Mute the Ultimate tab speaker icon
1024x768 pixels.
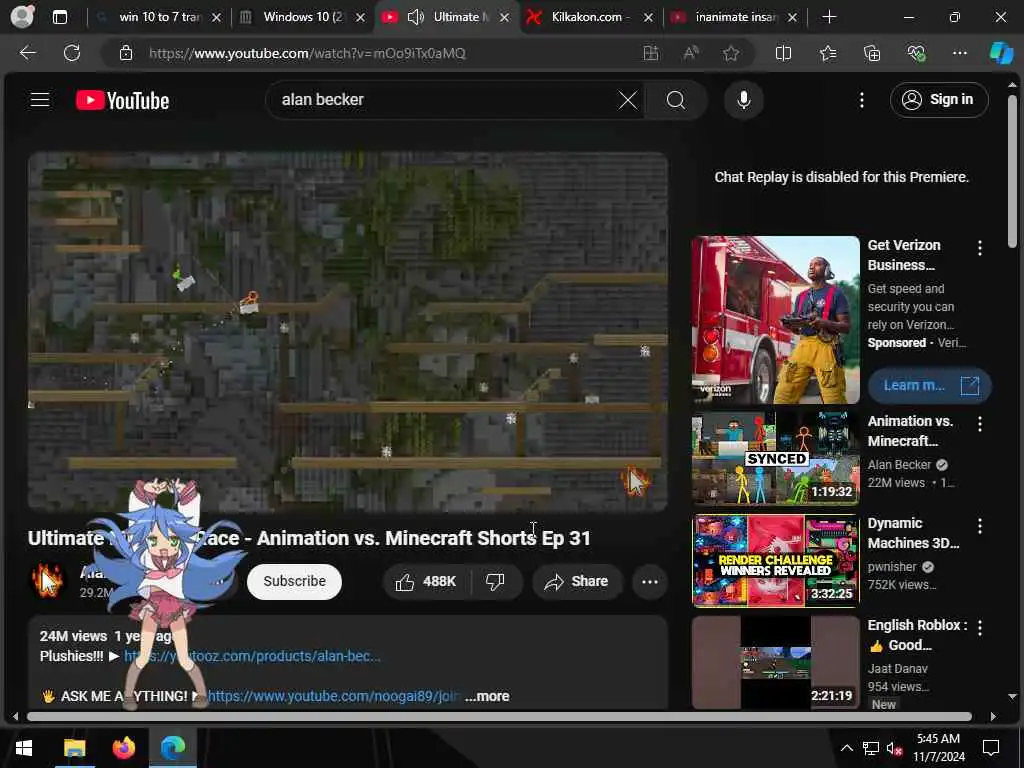pyautogui.click(x=415, y=17)
